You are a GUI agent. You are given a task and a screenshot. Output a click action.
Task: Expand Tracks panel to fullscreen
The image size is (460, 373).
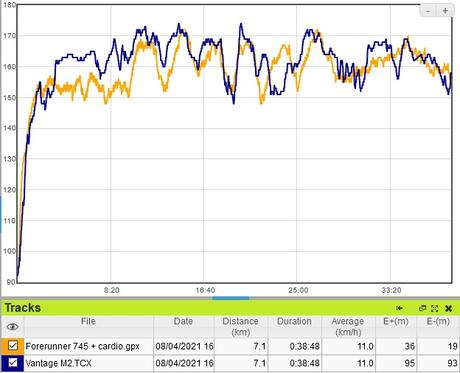434,308
